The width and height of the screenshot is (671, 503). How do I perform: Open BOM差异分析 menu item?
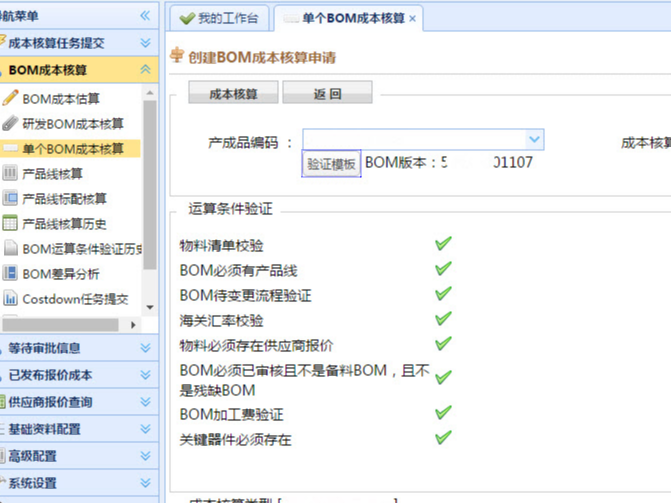[x=61, y=274]
